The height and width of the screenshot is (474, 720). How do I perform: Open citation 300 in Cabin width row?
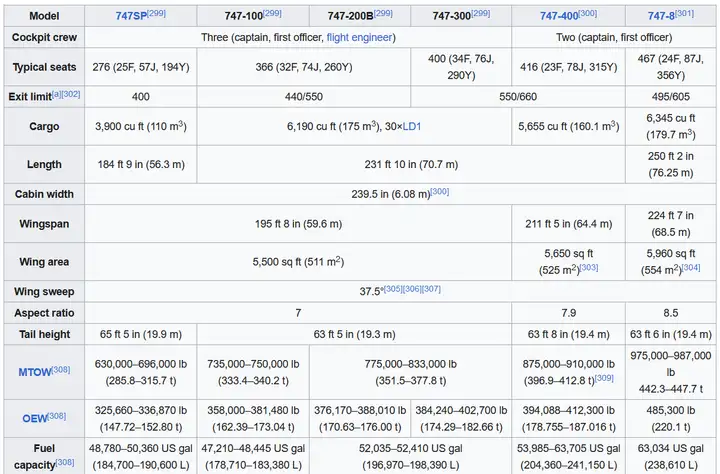coord(439,192)
